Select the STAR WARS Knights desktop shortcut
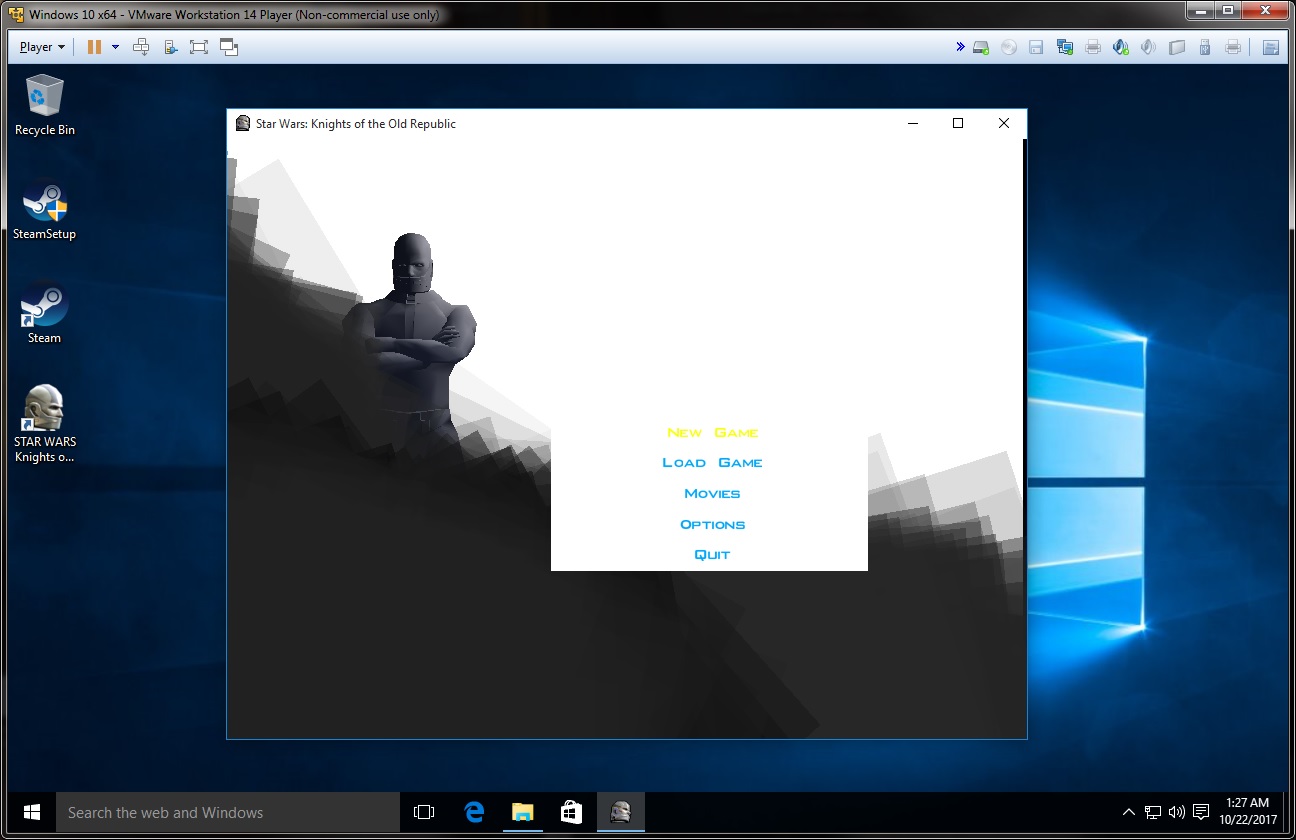This screenshot has width=1296, height=840. [x=45, y=424]
